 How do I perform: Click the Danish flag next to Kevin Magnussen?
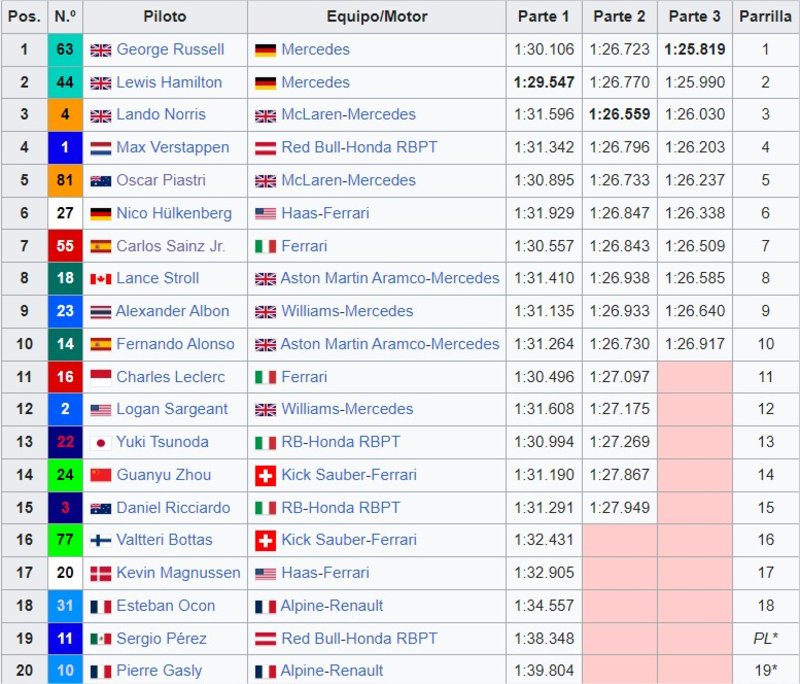(101, 573)
